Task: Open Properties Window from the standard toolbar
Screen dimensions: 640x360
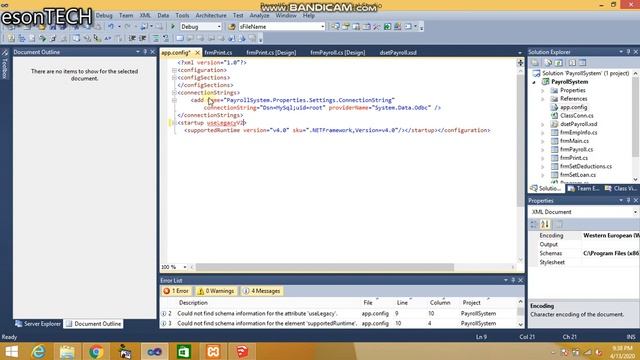Action: [x=346, y=27]
